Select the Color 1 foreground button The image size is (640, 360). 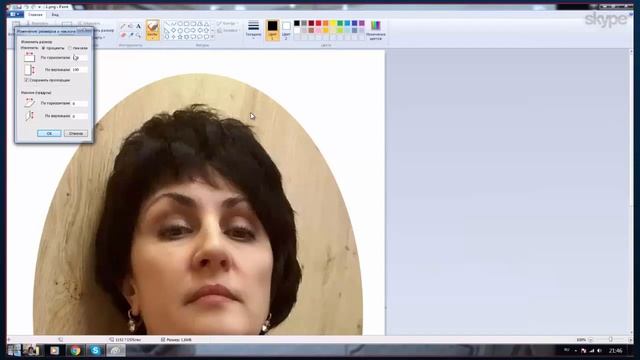pos(272,30)
